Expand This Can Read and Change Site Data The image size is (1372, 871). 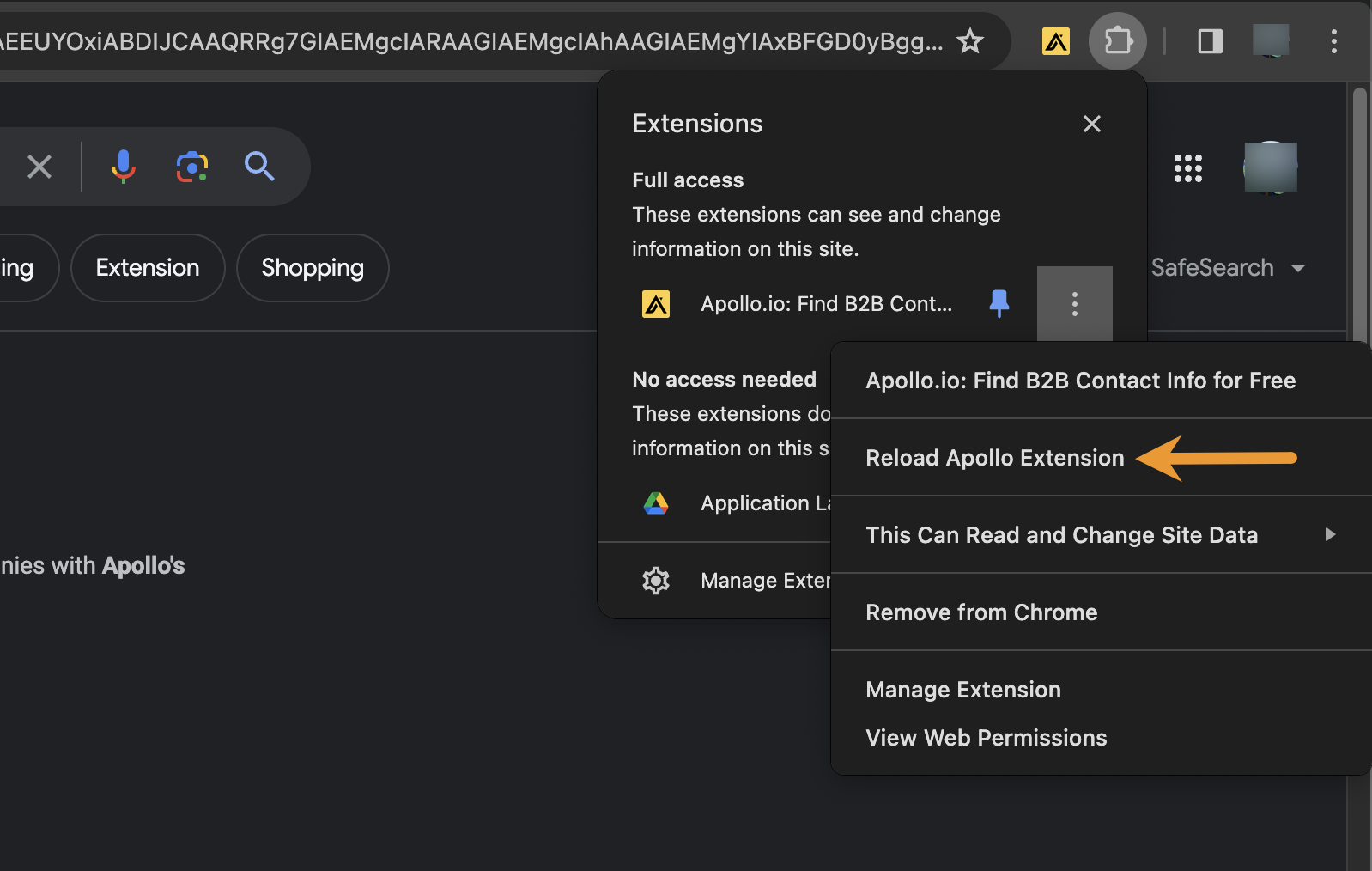pyautogui.click(x=1102, y=535)
